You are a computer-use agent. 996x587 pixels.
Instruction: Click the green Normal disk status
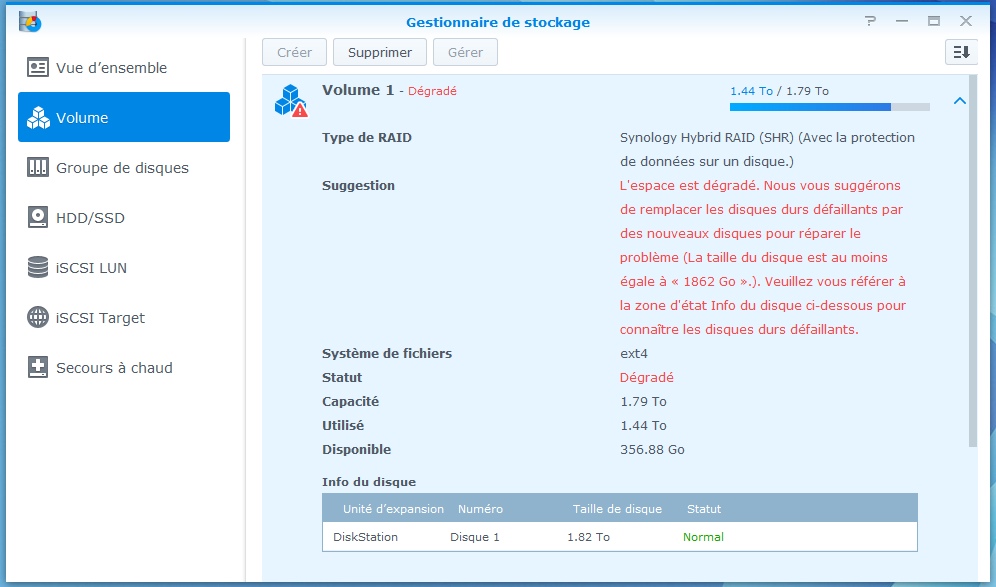click(703, 537)
